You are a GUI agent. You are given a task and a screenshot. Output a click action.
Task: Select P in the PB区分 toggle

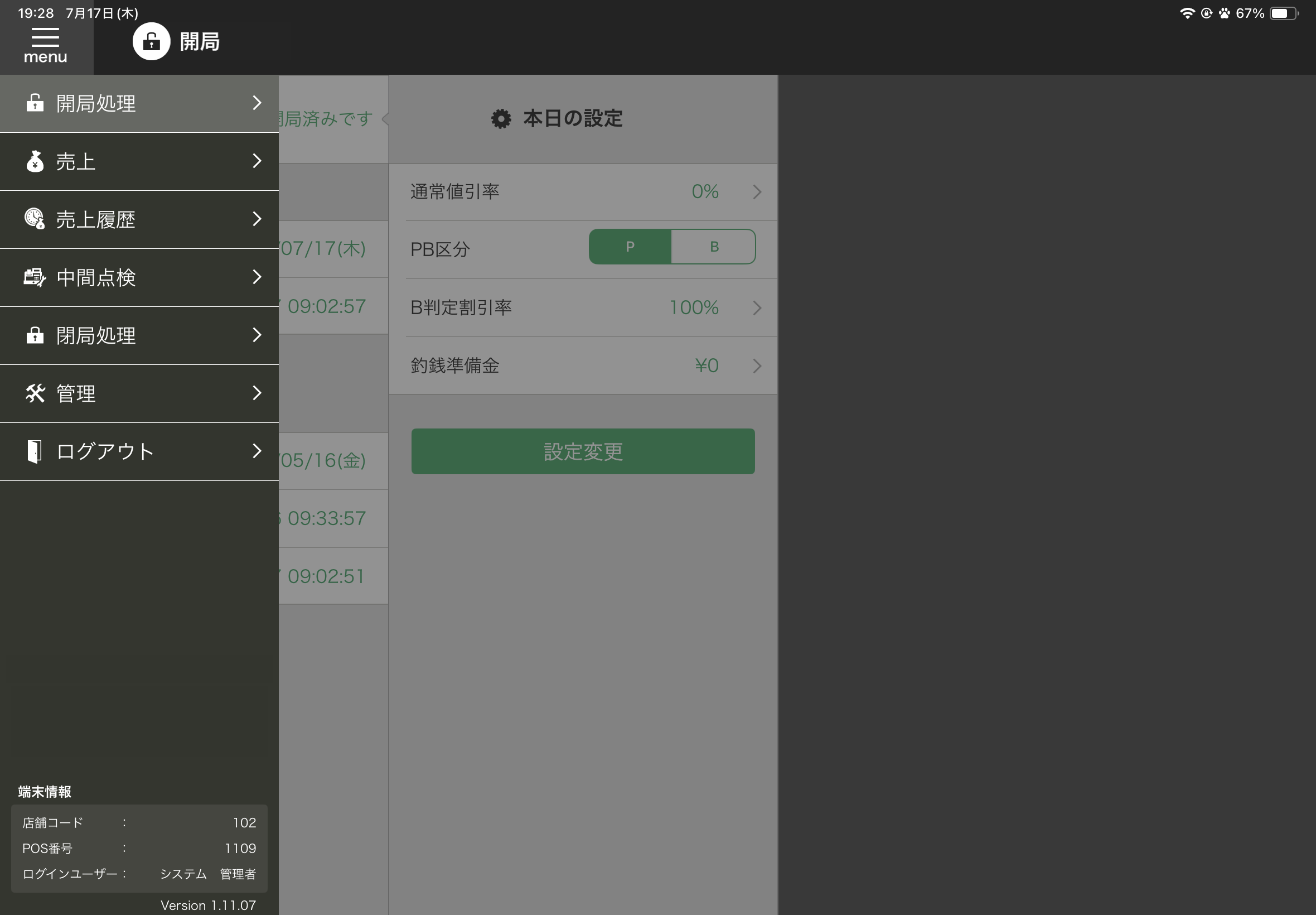point(630,247)
